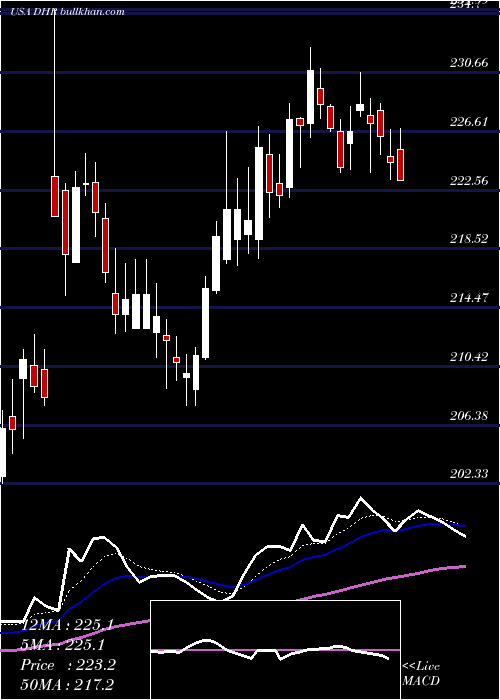Image resolution: width=500 pixels, height=700 pixels.
Task: Click the 218.52 price axis label
Action: tap(469, 239)
